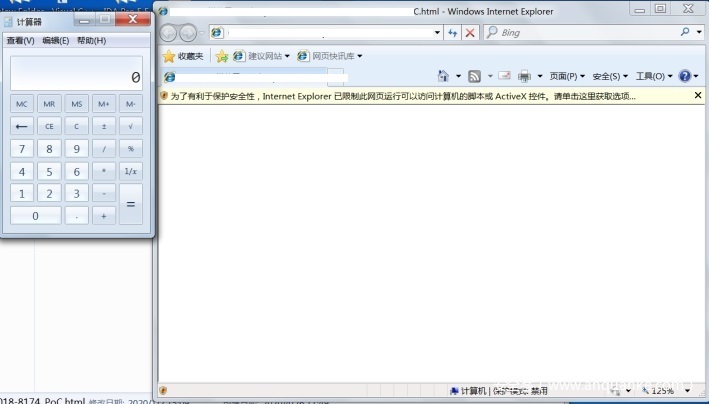Select the current C.html browser tab
Image resolution: width=709 pixels, height=404 pixels.
point(244,76)
